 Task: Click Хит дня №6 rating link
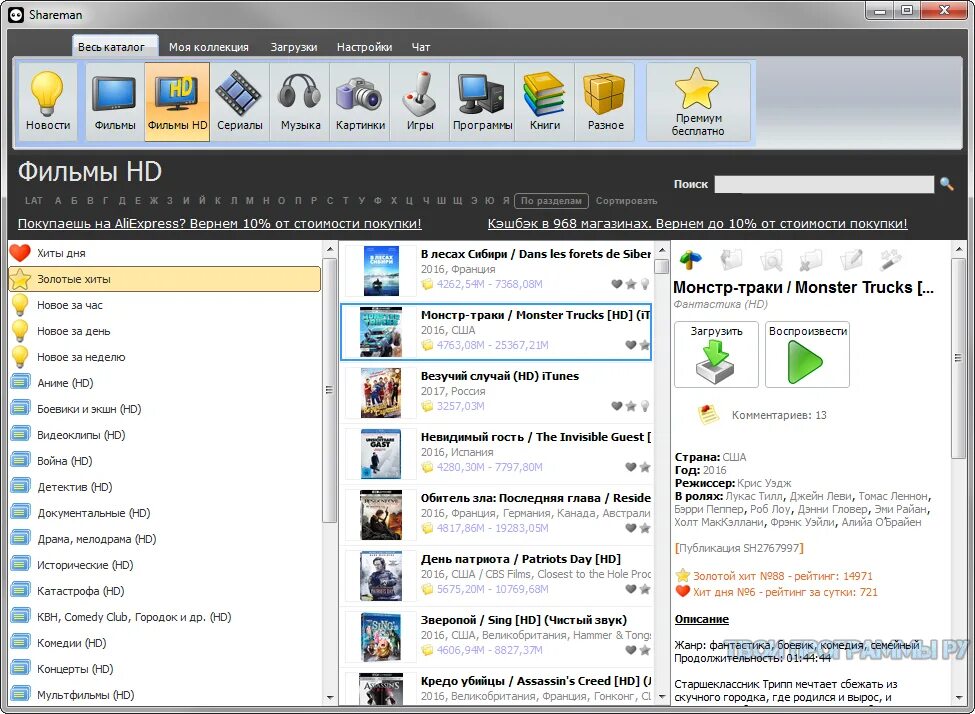(785, 592)
